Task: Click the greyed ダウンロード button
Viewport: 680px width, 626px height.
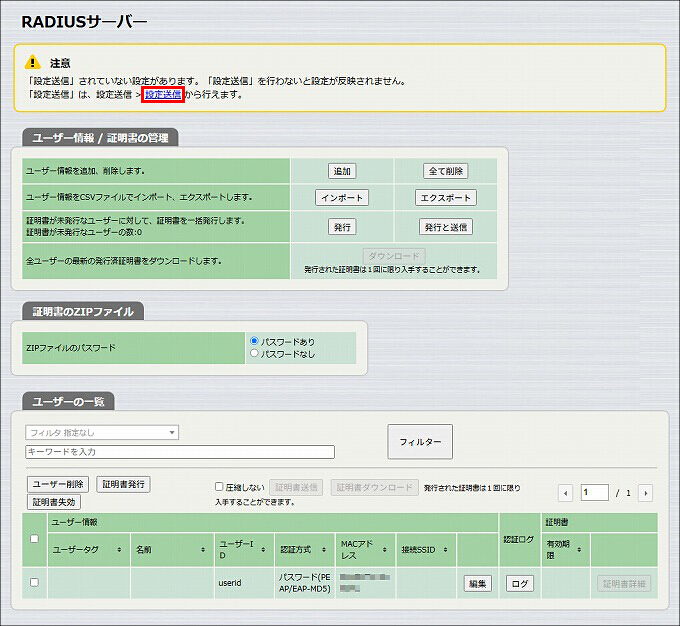Action: point(394,256)
